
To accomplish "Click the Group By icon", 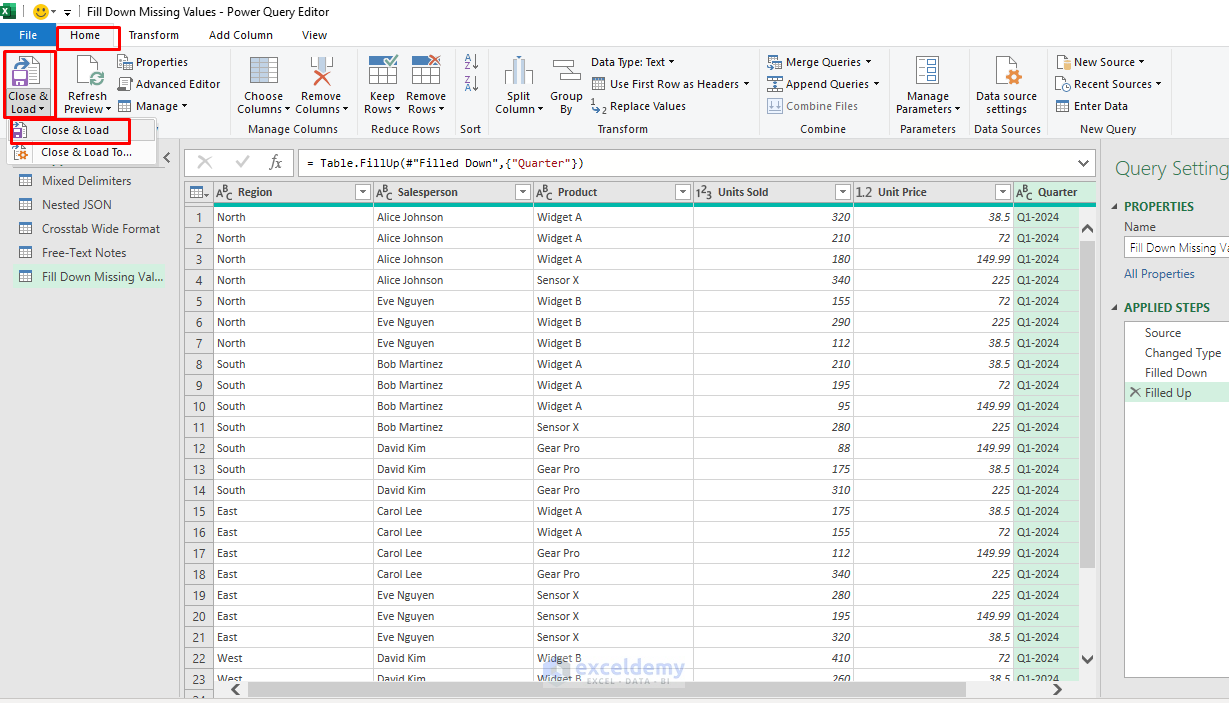I will pyautogui.click(x=566, y=71).
